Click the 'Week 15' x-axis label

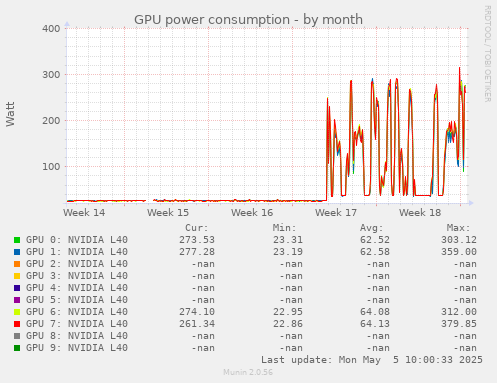tap(168, 213)
